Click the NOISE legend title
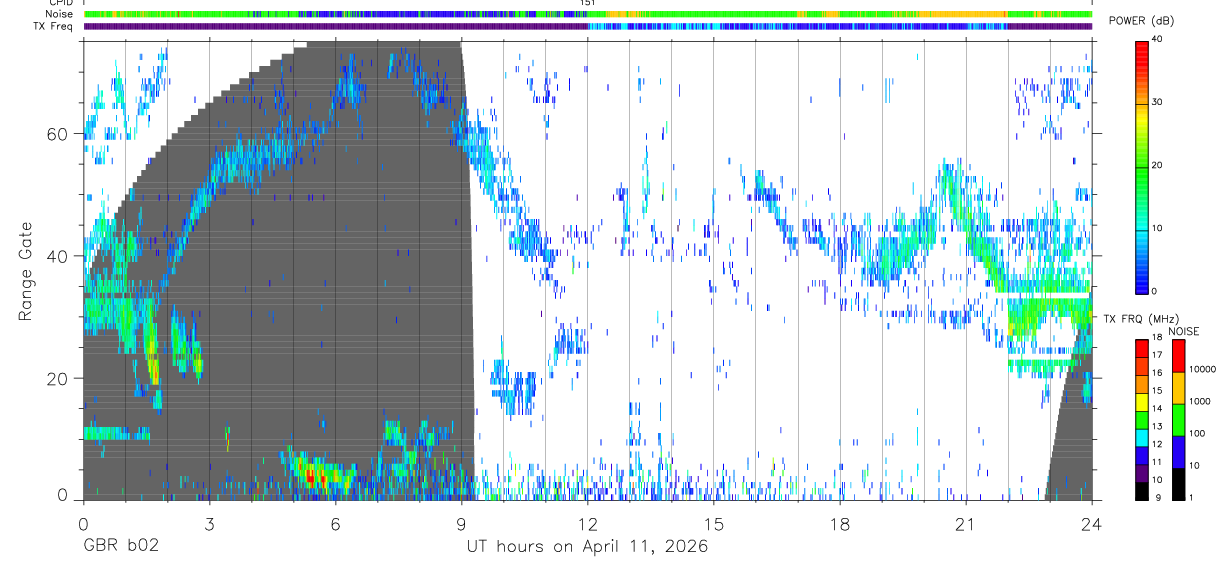 (1183, 331)
